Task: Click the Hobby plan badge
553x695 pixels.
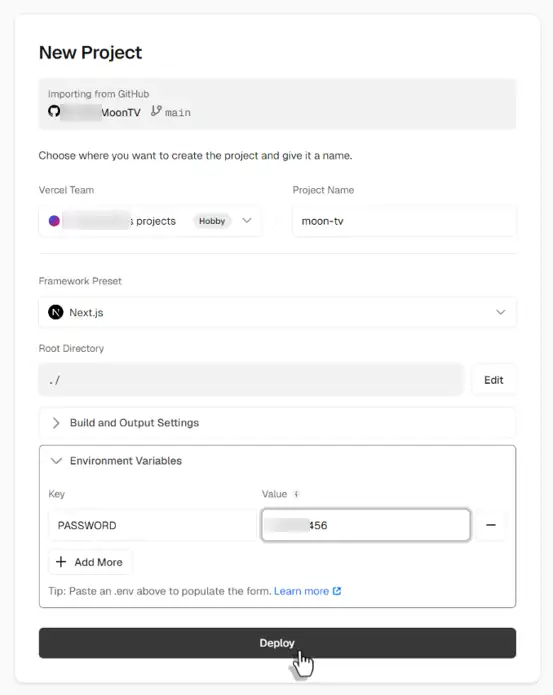Action: [212, 221]
